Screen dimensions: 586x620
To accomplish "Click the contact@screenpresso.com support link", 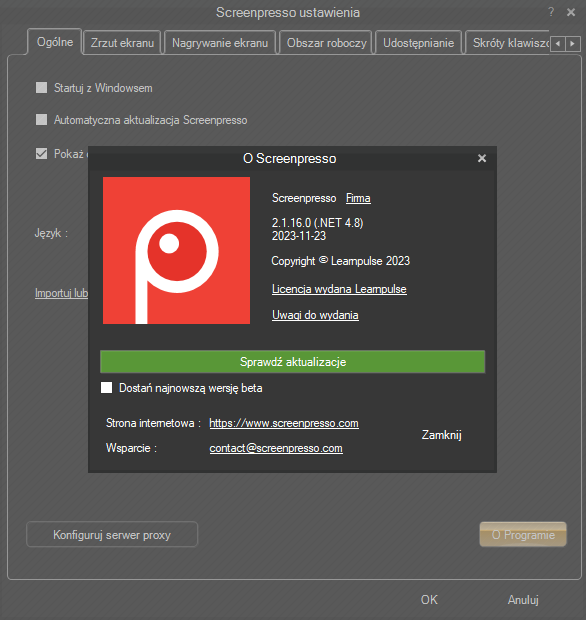I will coord(276,448).
